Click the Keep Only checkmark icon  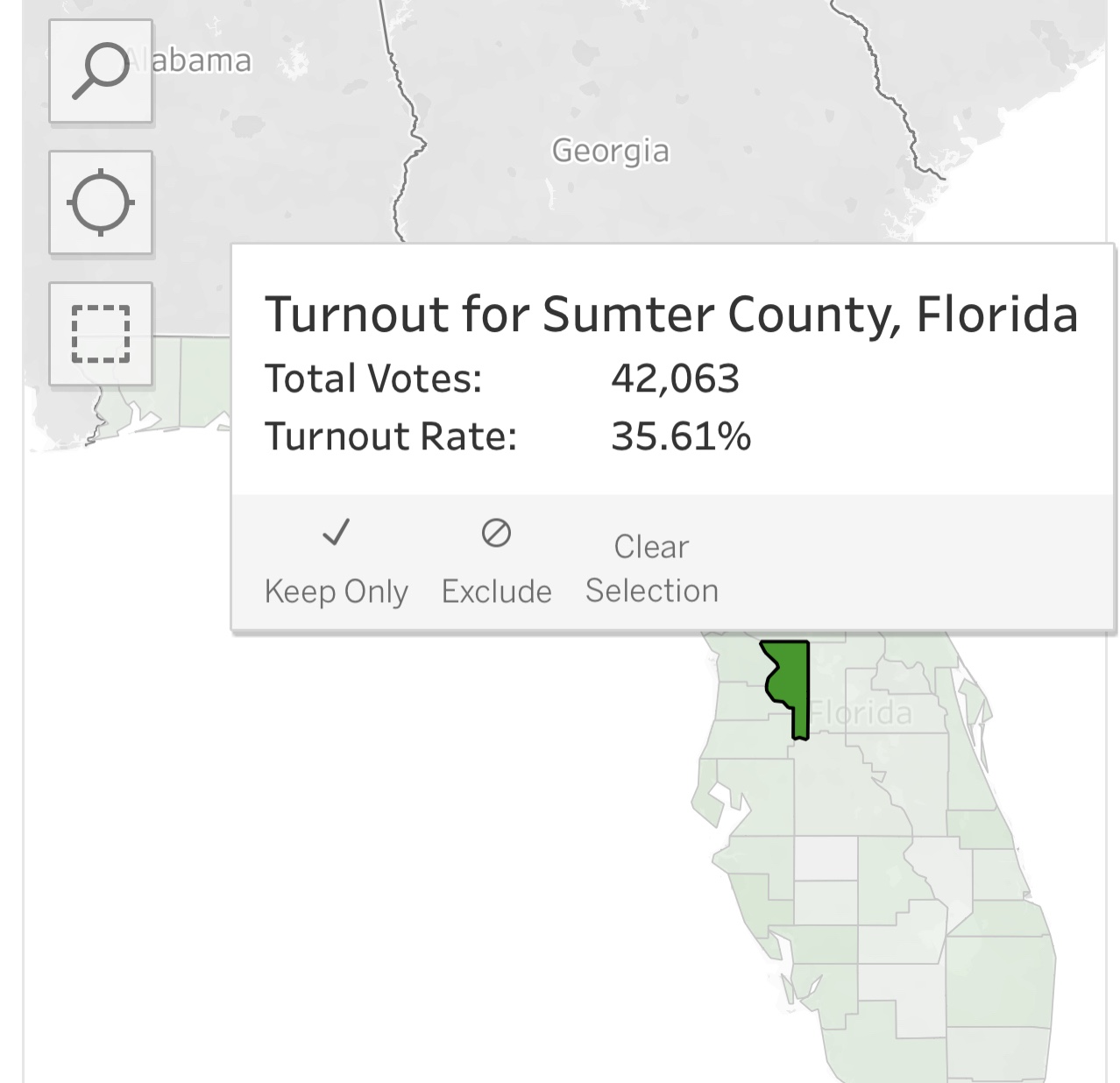336,532
